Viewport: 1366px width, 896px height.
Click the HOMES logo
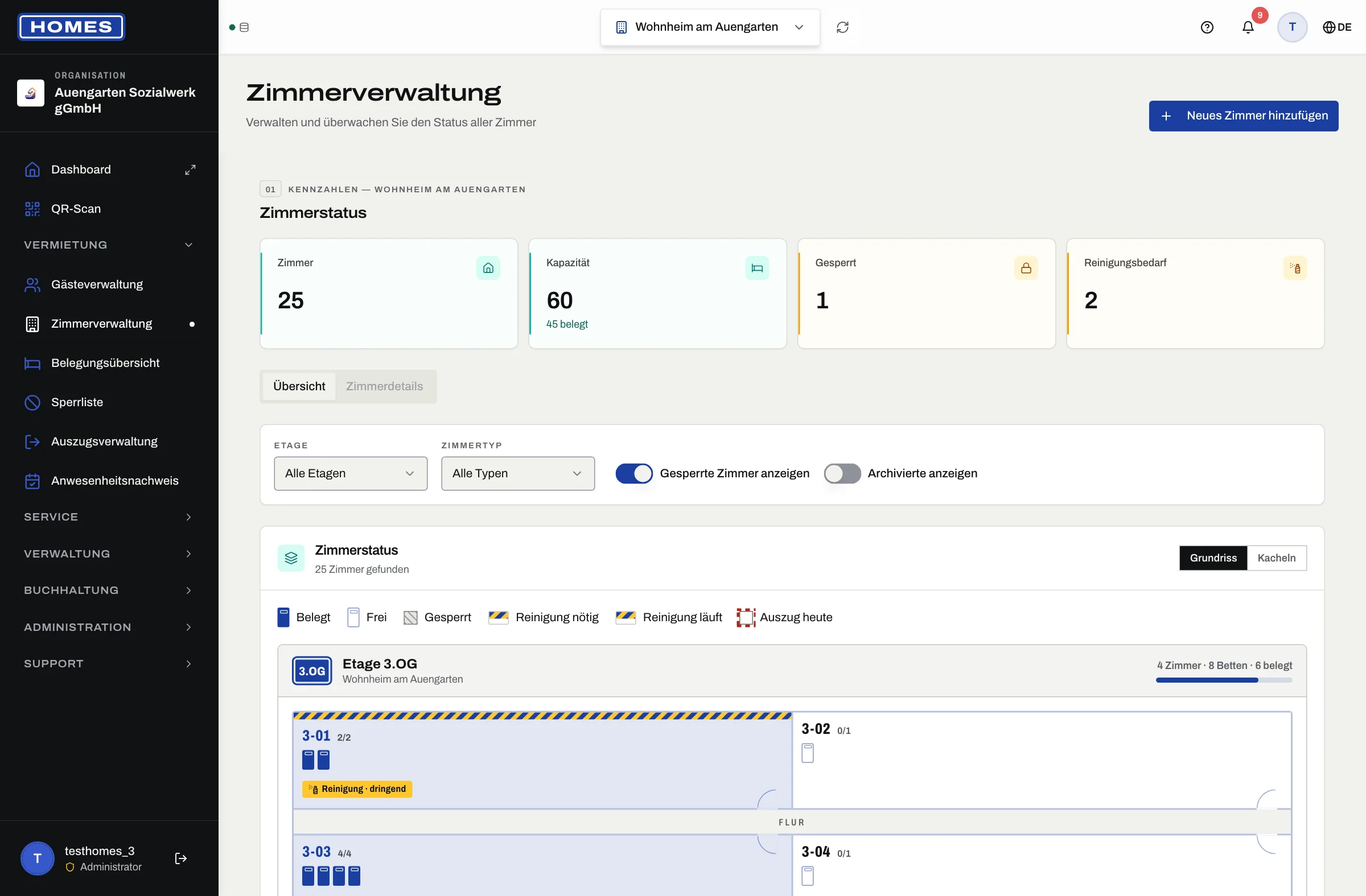71,27
